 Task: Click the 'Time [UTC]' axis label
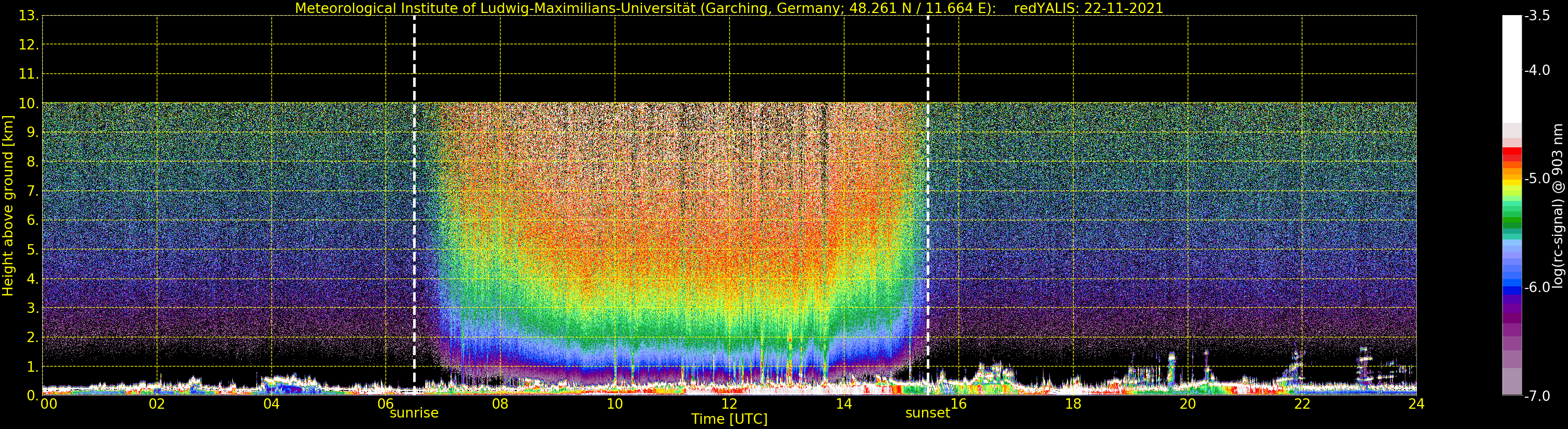coord(729,419)
